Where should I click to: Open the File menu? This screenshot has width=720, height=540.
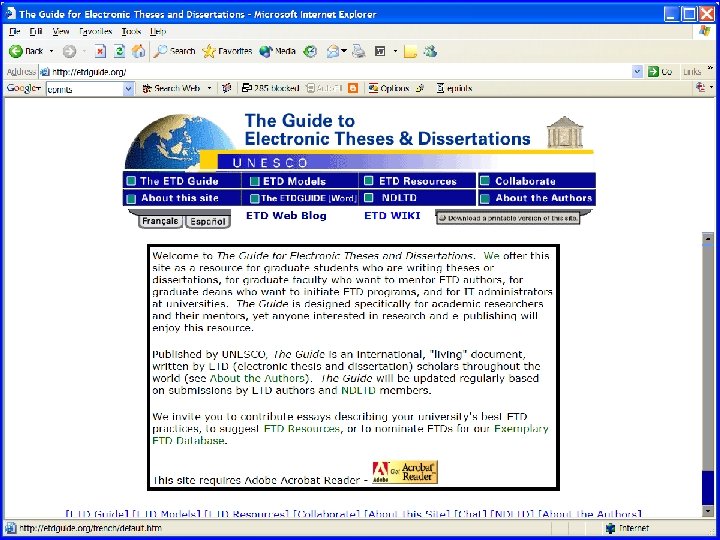(x=15, y=32)
